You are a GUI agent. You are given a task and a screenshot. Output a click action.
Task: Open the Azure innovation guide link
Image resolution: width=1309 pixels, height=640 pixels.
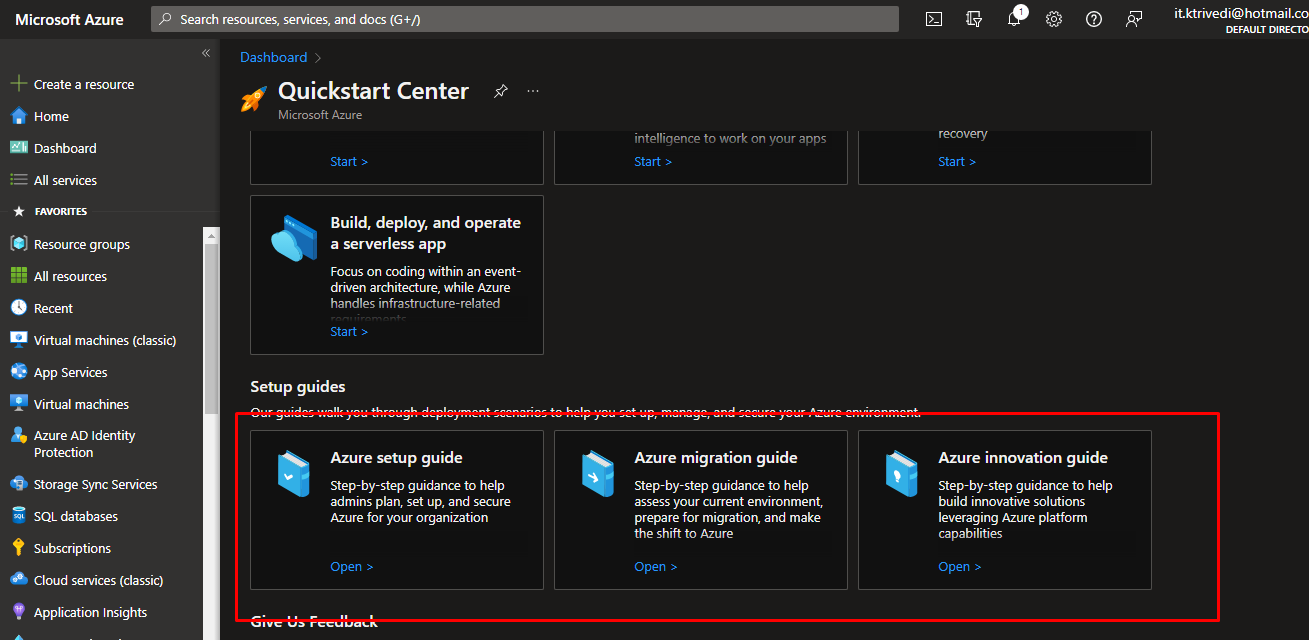[x=959, y=567]
